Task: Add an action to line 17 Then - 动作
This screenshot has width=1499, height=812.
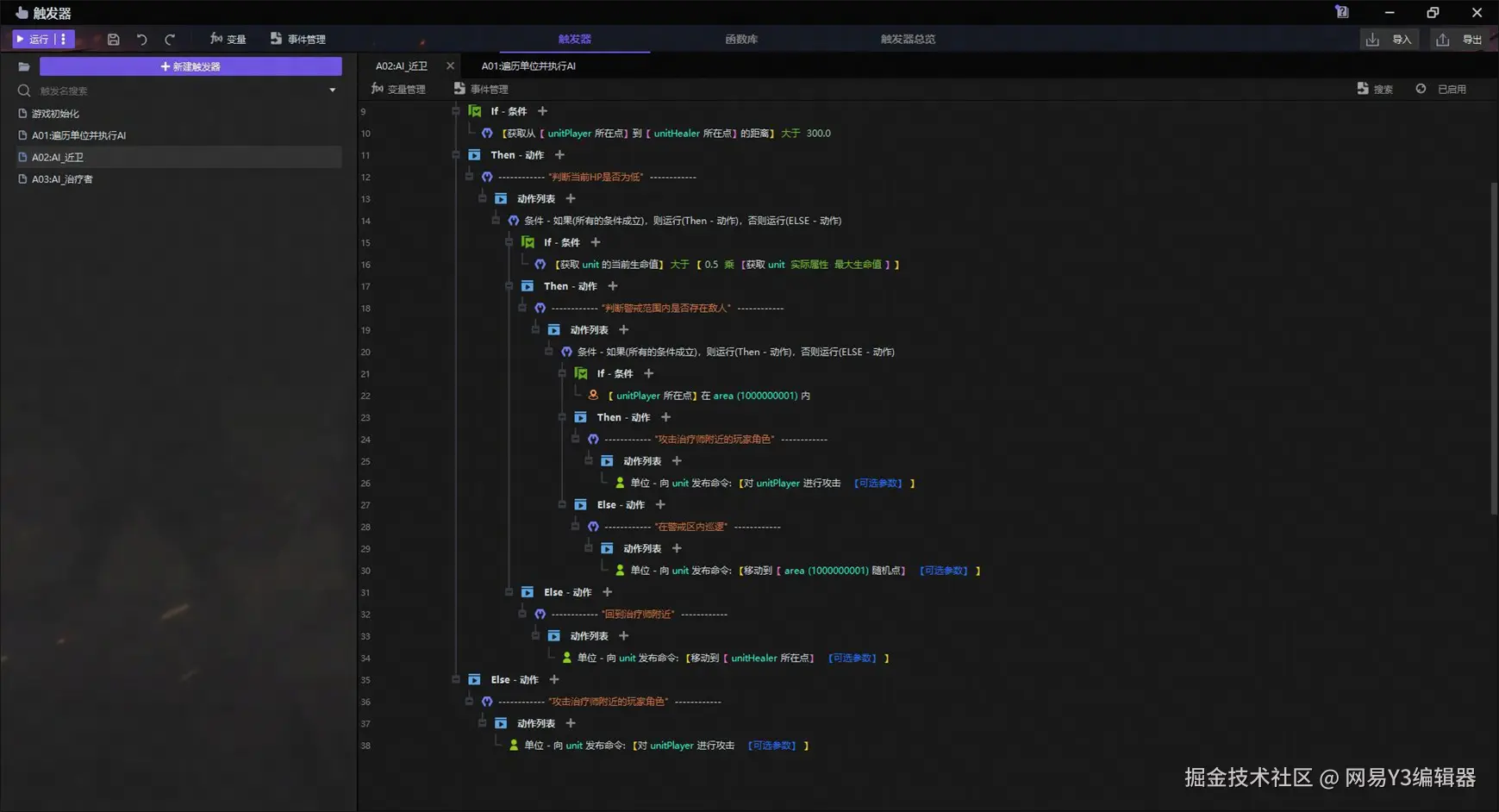Action: click(x=613, y=286)
